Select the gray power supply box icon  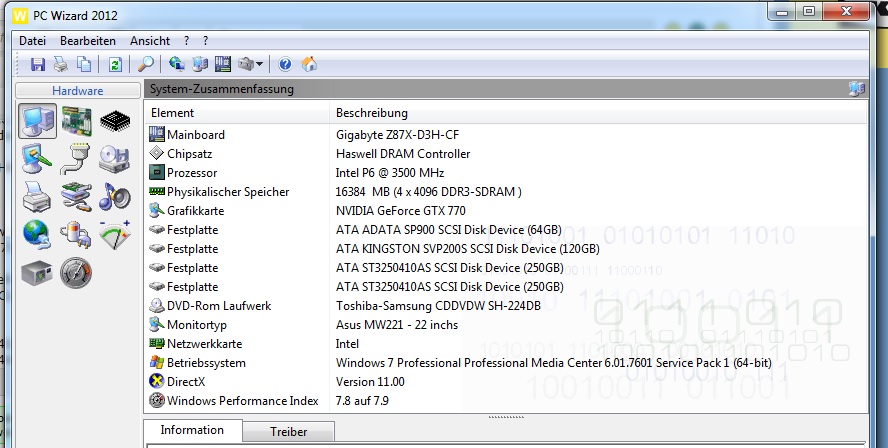click(37, 273)
